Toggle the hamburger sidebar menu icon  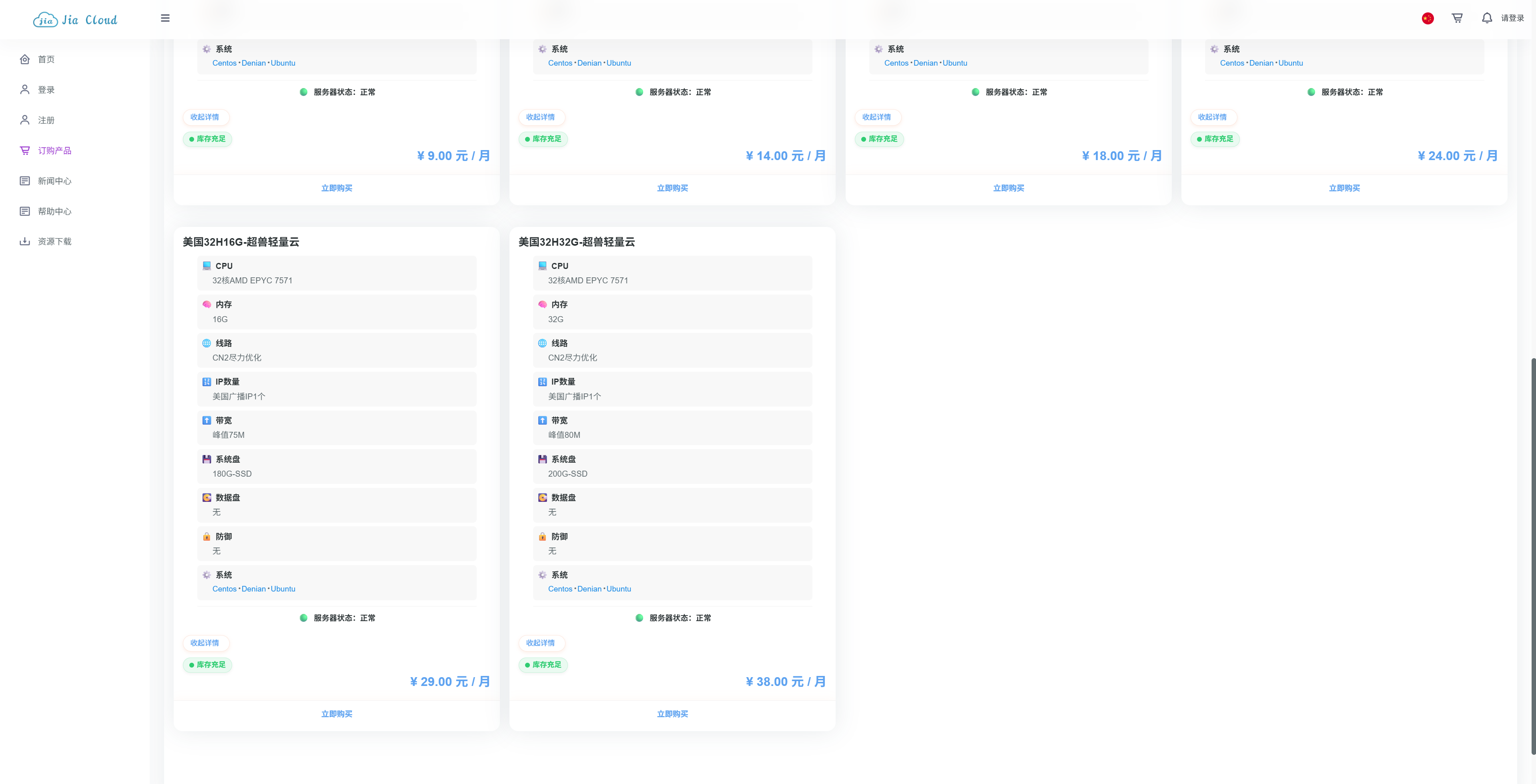pyautogui.click(x=165, y=18)
